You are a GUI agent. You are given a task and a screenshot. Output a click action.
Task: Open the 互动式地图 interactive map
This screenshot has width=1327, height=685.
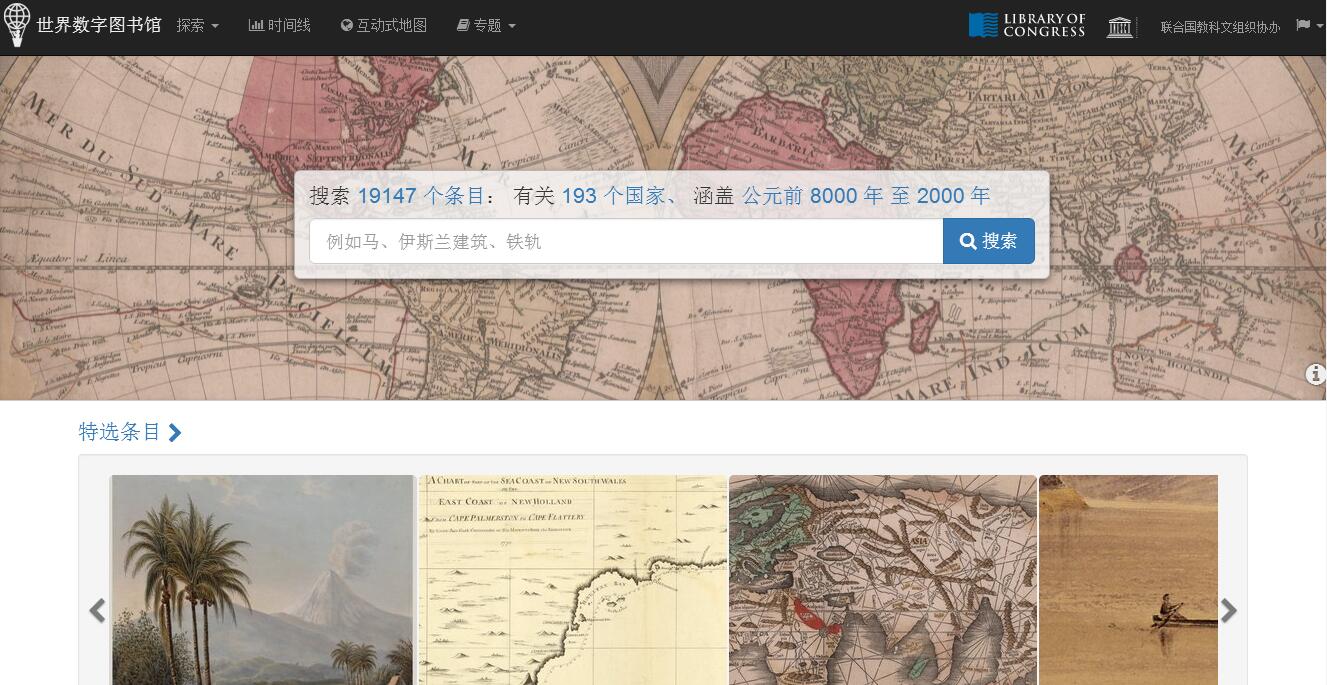coord(383,25)
